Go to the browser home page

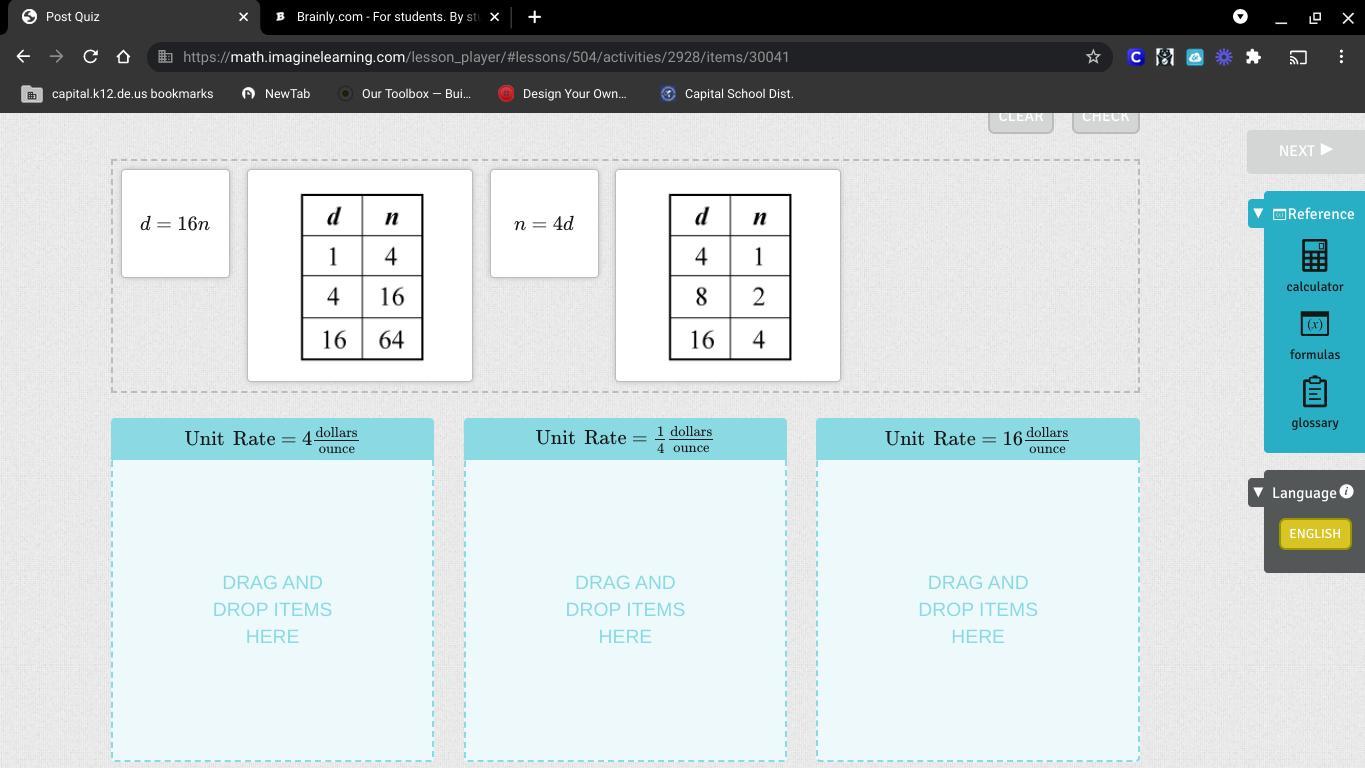(x=123, y=57)
